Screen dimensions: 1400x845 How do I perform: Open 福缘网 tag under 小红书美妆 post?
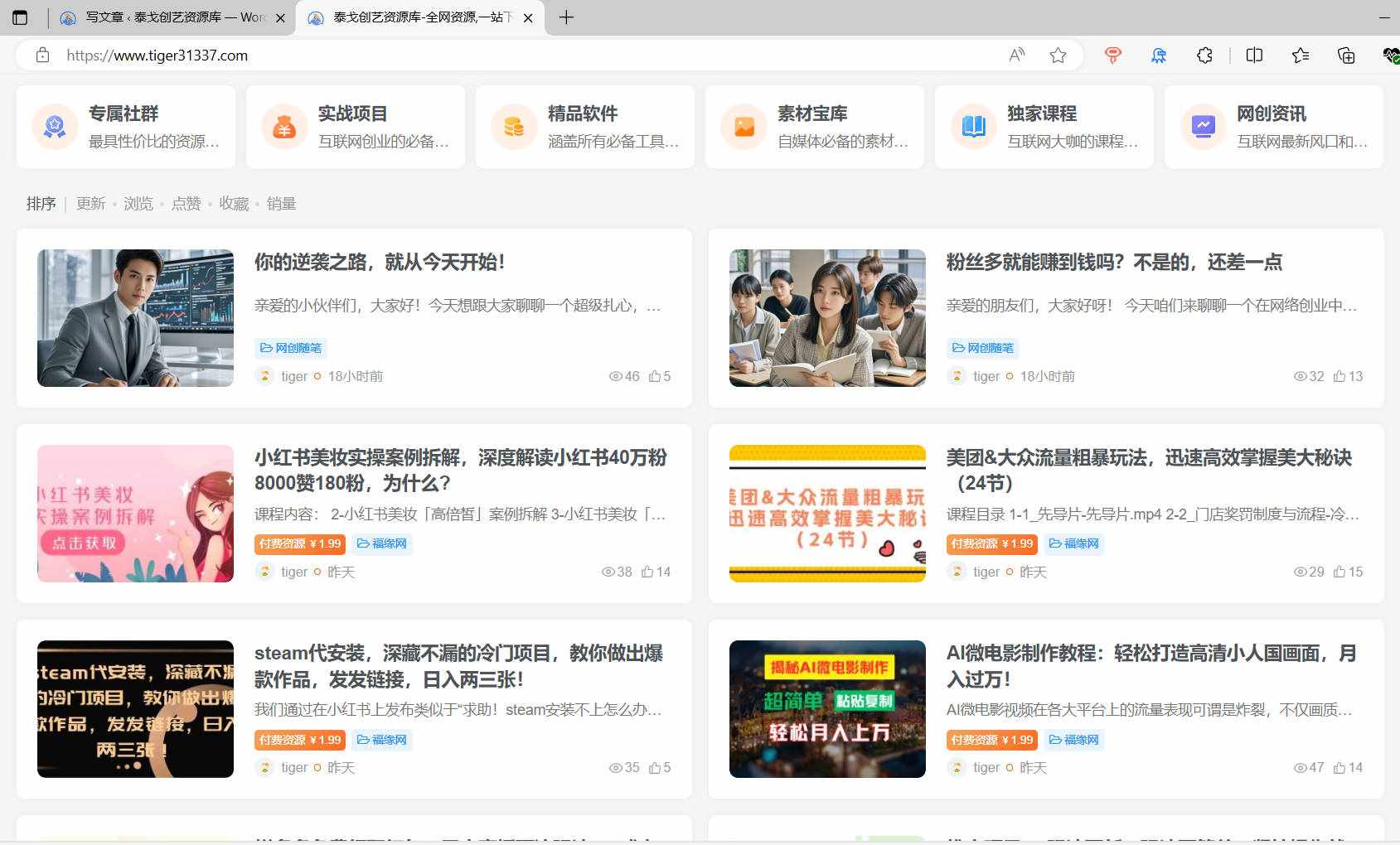coord(381,543)
